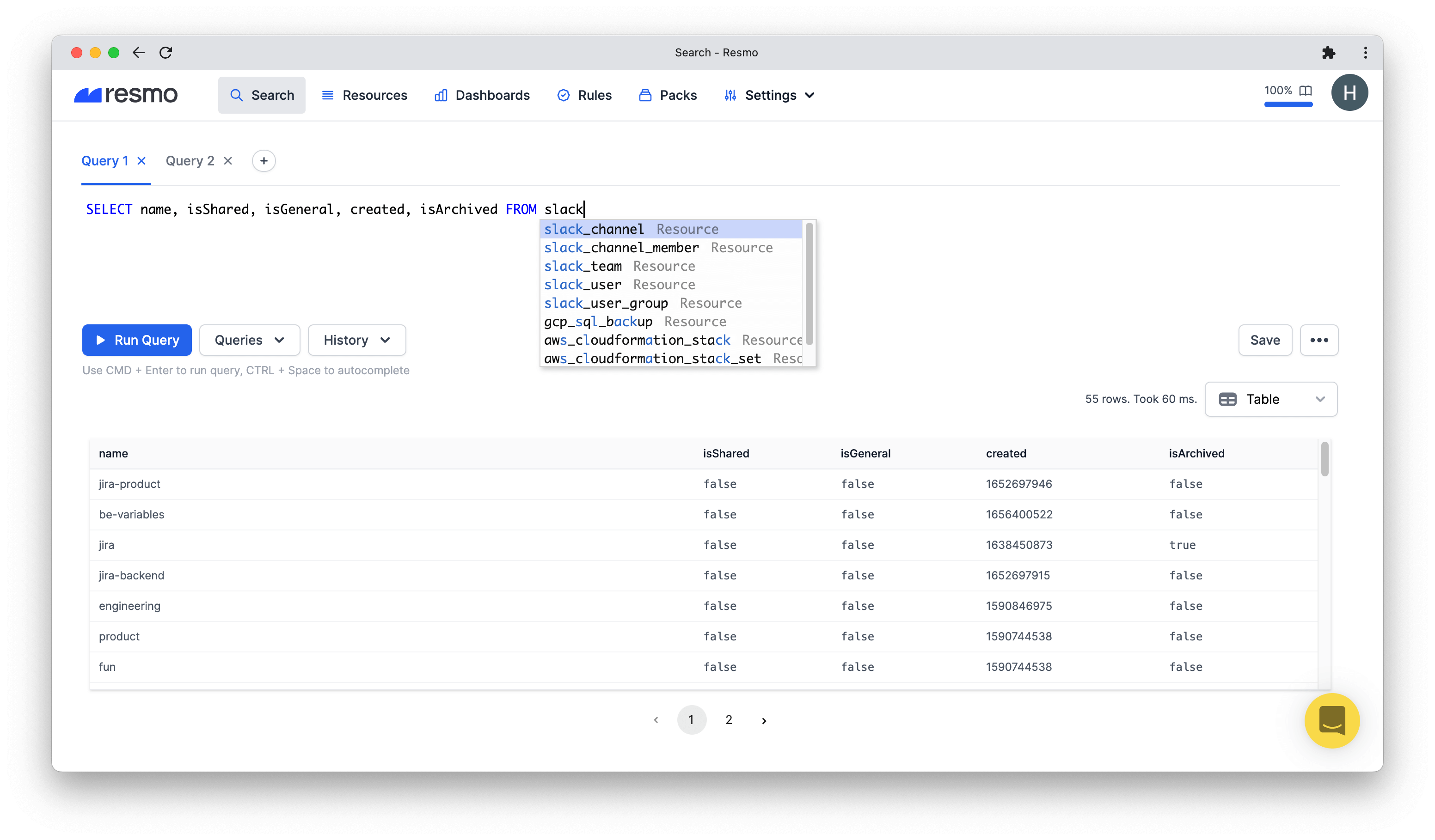Image resolution: width=1435 pixels, height=840 pixels.
Task: Open the Rules nav item
Action: 584,95
